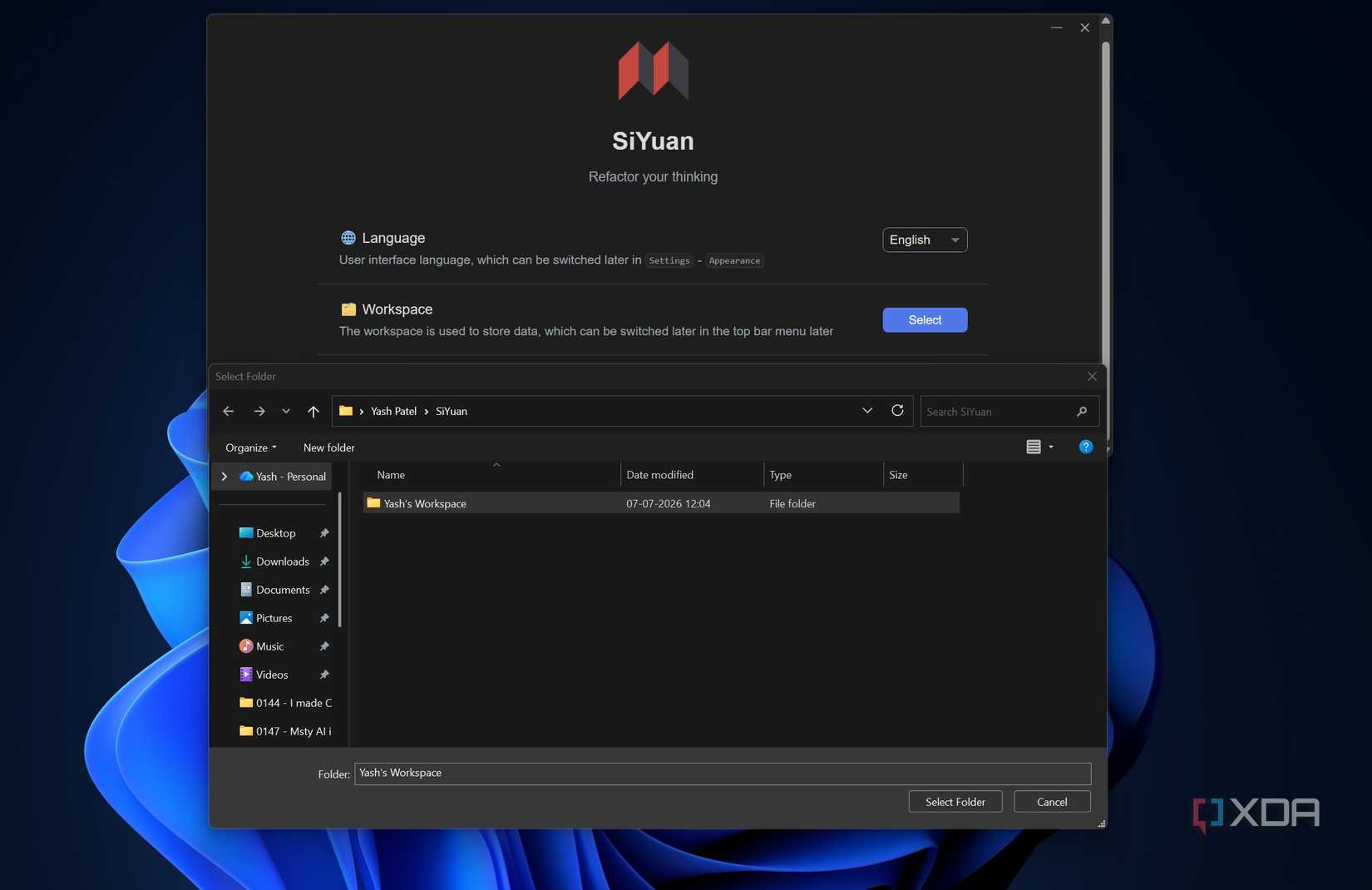
Task: Click the pin icon next to Music
Action: [x=324, y=646]
